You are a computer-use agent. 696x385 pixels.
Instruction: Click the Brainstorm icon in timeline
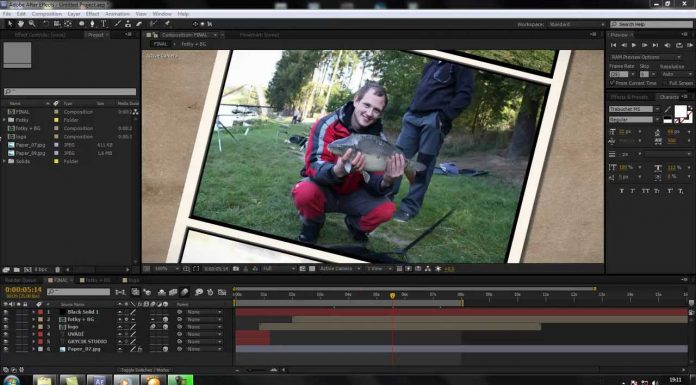click(199, 292)
